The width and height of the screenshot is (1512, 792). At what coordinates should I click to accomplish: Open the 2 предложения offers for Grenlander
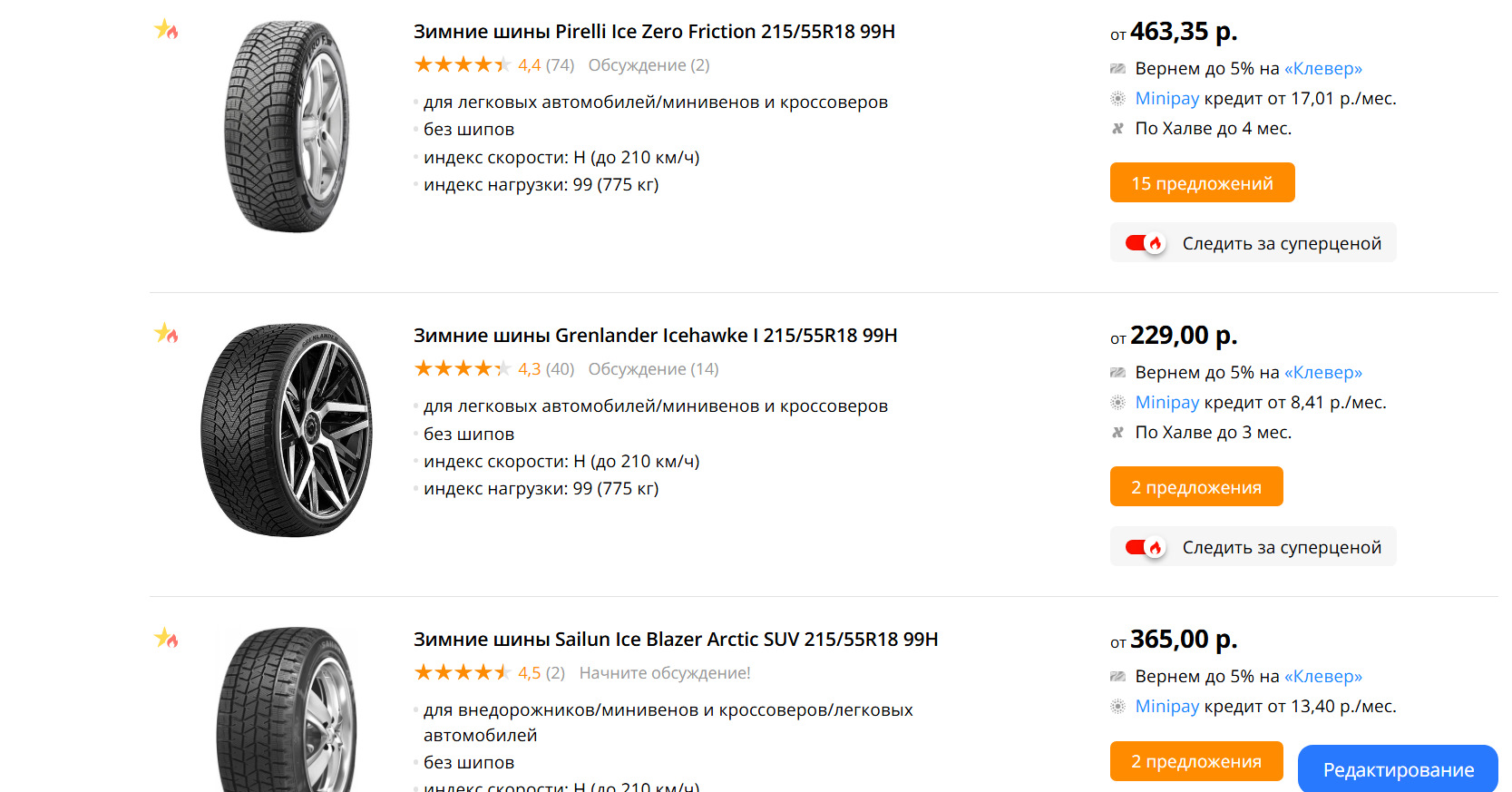tap(1195, 487)
